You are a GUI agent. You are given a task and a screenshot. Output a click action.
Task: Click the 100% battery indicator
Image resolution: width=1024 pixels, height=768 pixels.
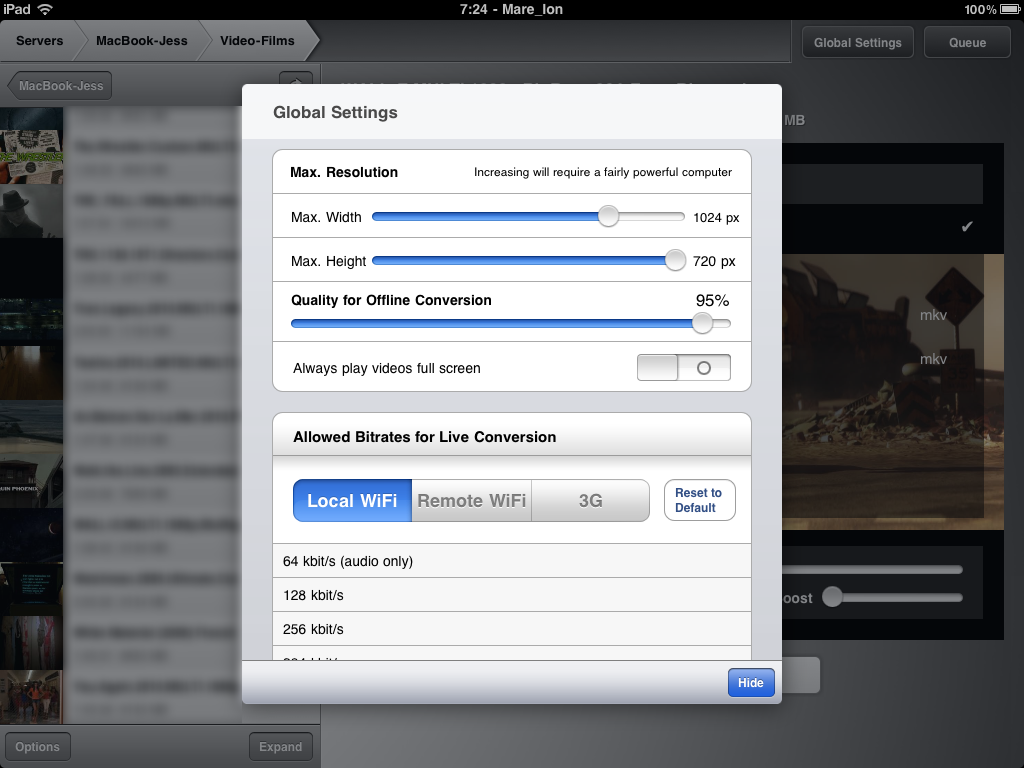coord(991,9)
